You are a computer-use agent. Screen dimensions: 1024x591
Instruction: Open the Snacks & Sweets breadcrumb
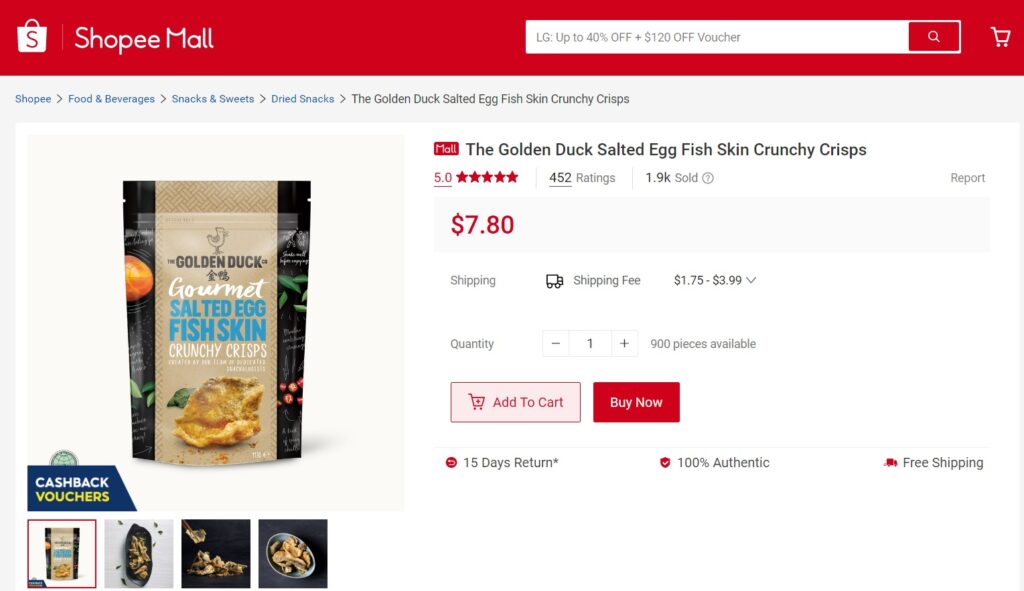point(213,99)
